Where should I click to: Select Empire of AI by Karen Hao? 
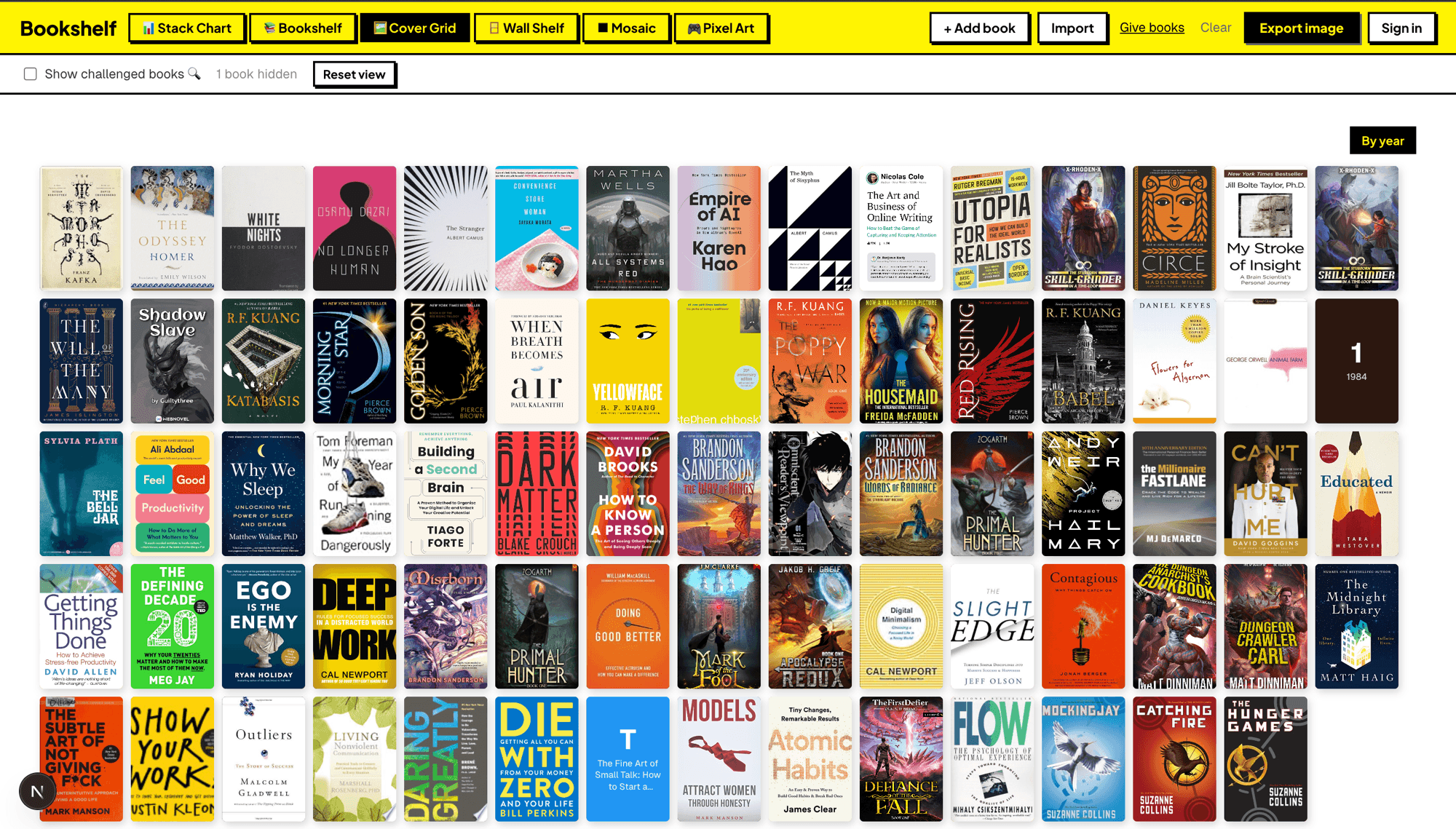tap(719, 229)
